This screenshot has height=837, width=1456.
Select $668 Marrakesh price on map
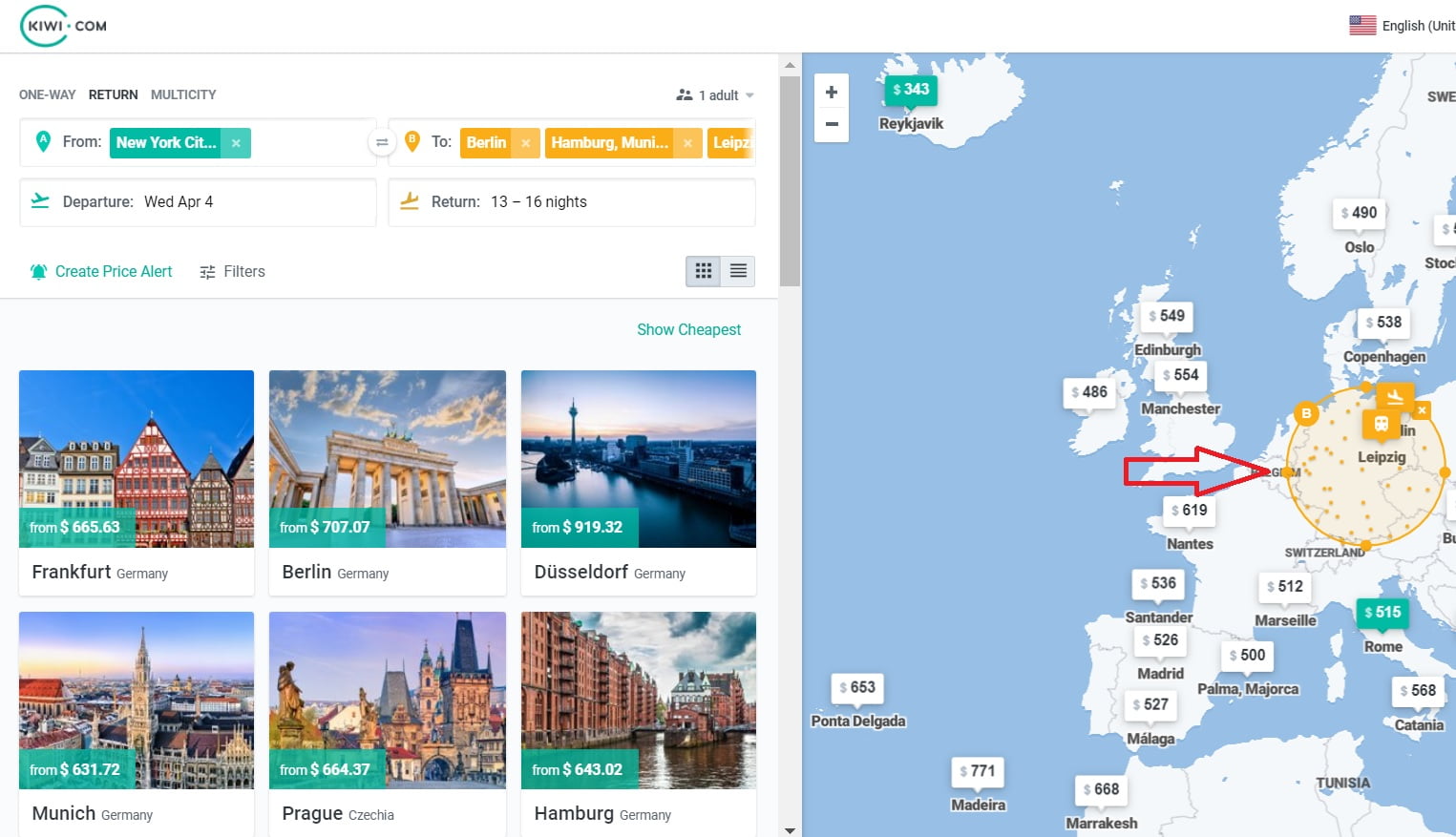[1101, 790]
